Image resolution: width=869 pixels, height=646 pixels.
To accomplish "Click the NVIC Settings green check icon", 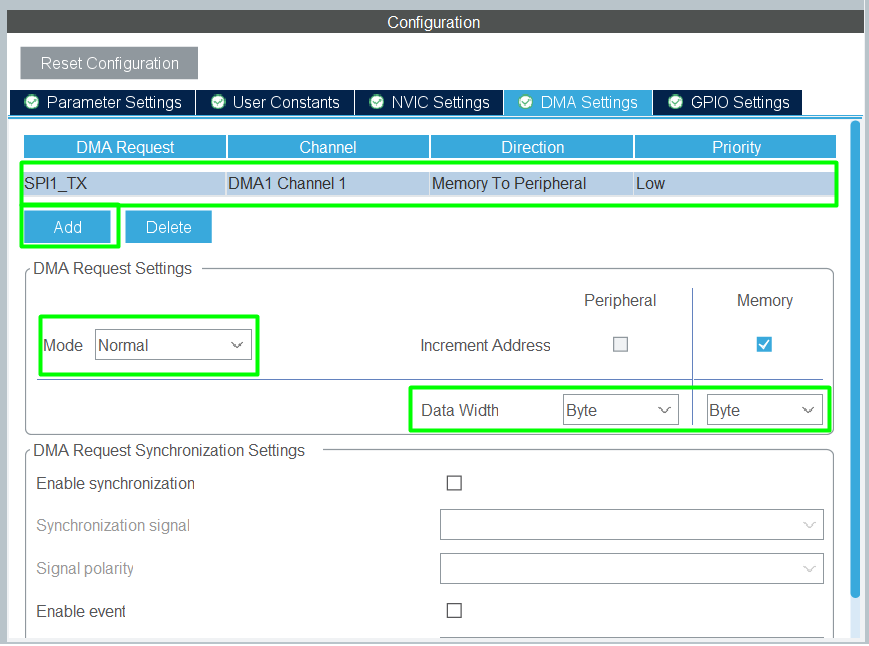I will pyautogui.click(x=376, y=102).
